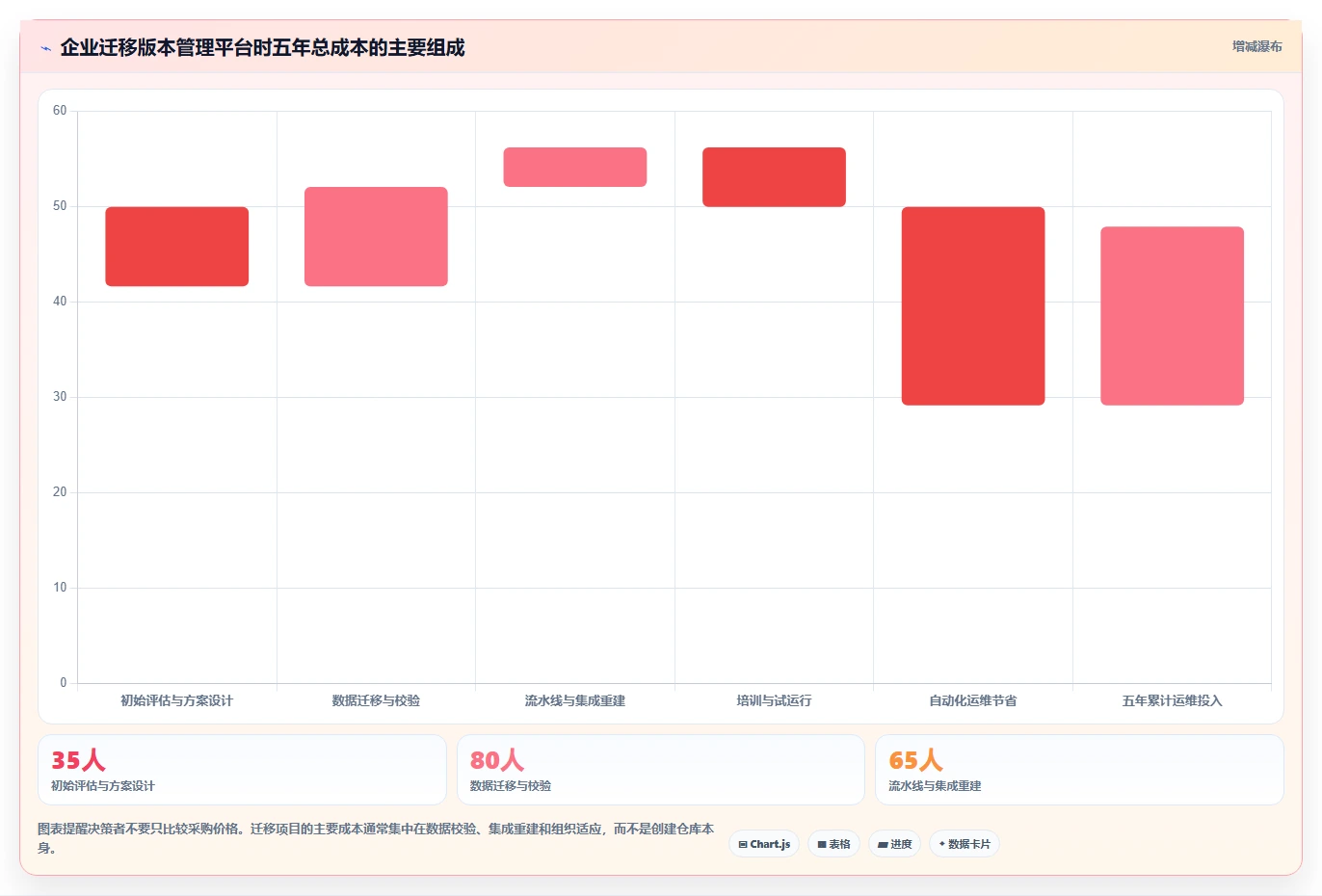
Task: Click y-axis value 60
Action: tap(60, 111)
